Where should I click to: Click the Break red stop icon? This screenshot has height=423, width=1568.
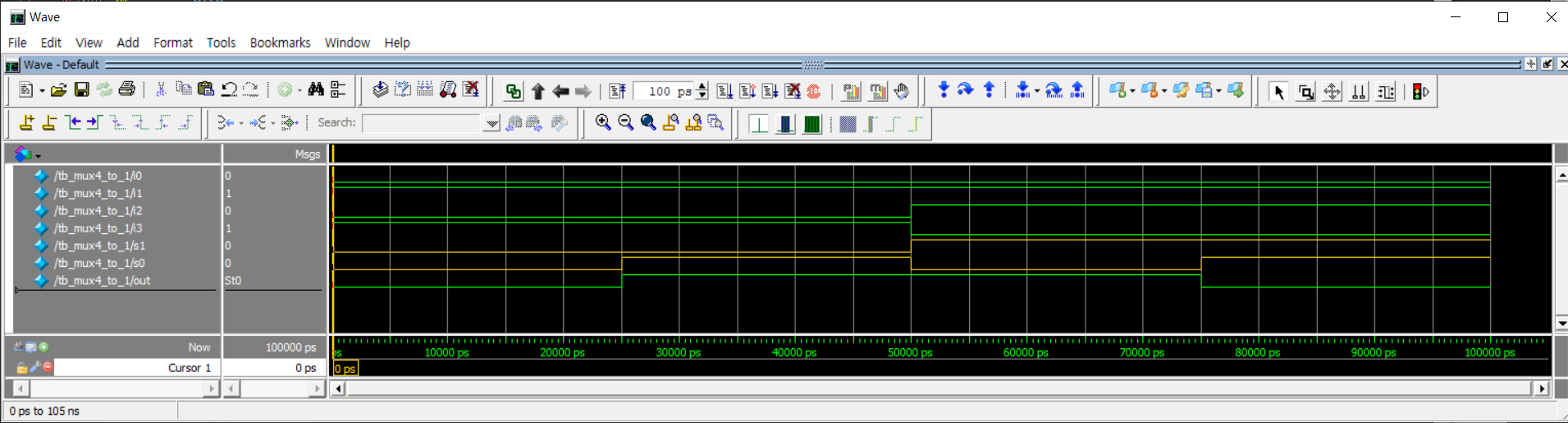tap(814, 91)
